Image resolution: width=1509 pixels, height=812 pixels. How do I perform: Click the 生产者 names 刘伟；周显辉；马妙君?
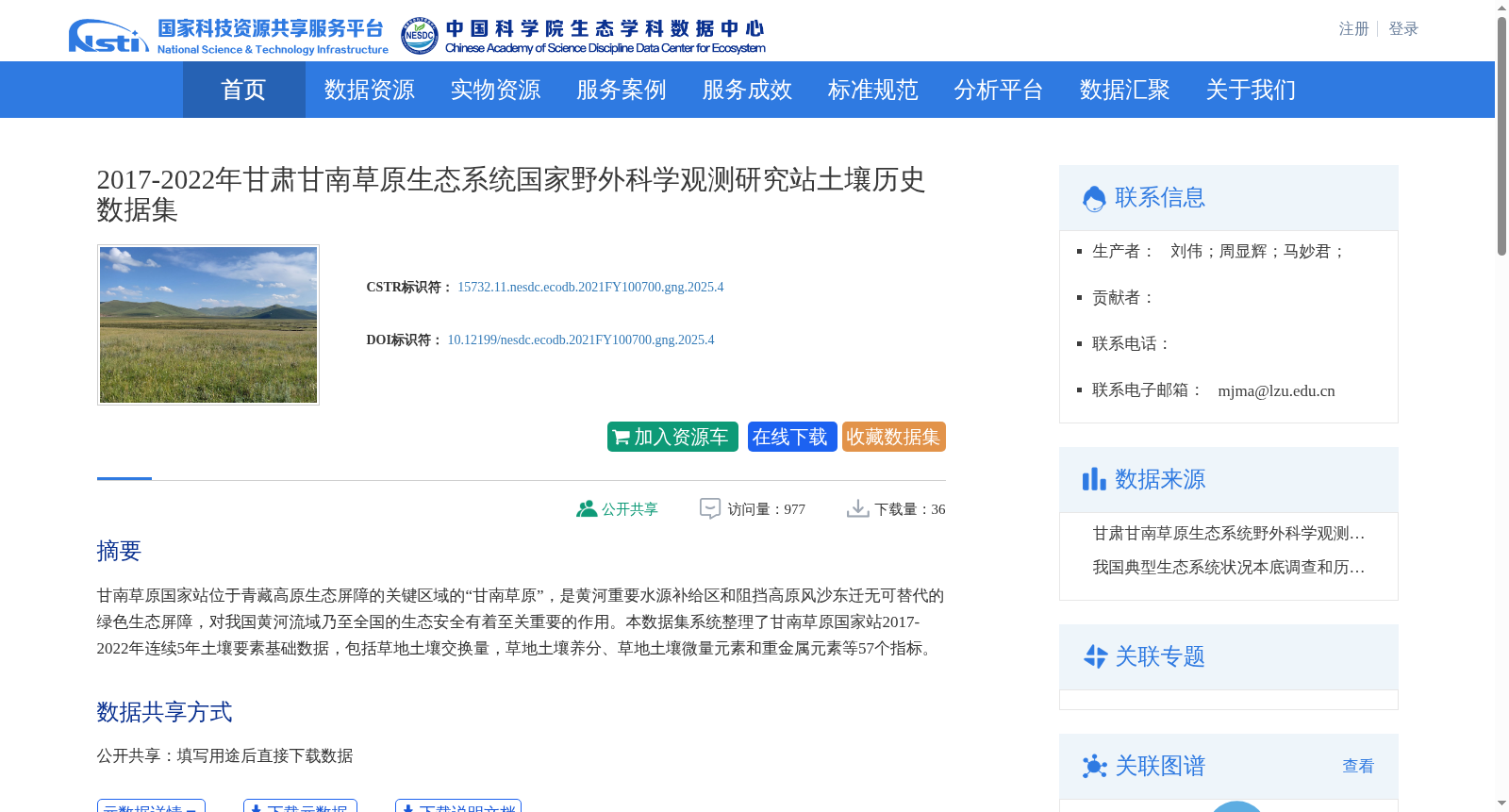[x=1257, y=251]
